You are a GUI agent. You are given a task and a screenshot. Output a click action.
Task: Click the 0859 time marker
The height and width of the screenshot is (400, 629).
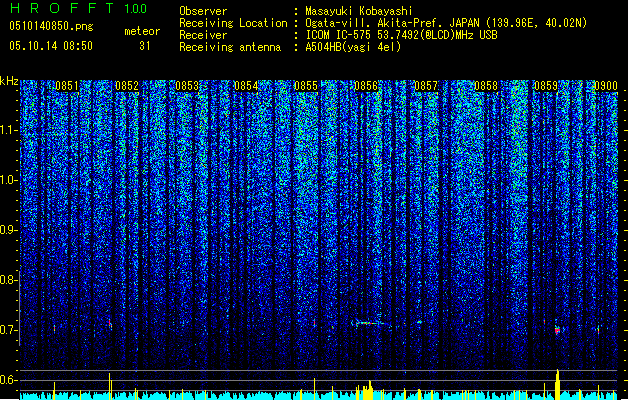click(546, 86)
